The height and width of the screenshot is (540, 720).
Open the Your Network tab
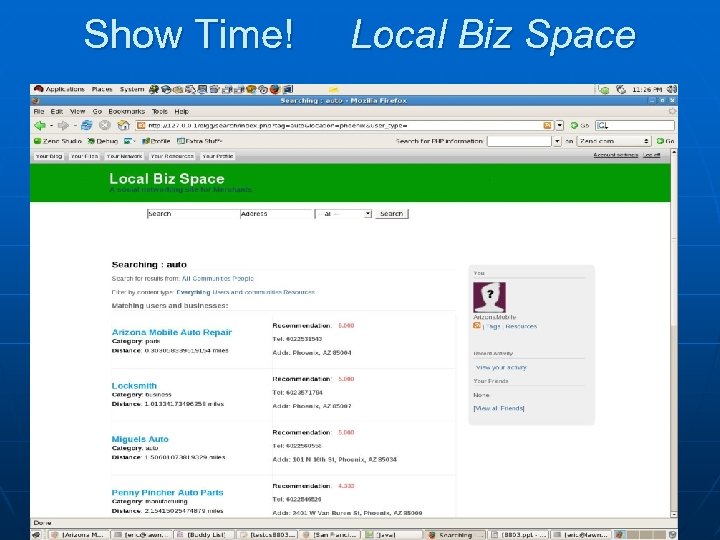(124, 156)
